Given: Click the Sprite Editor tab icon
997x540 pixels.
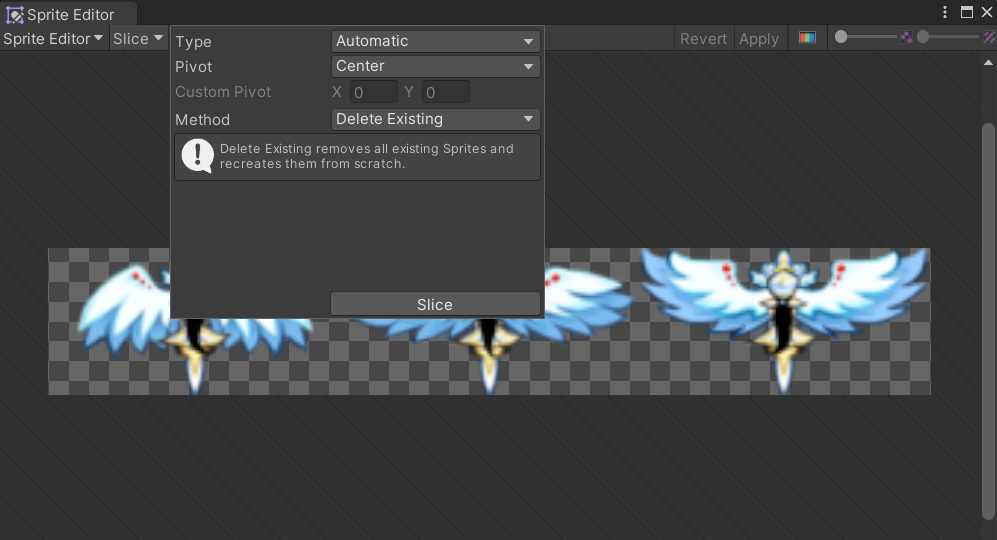Looking at the screenshot, I should click(x=15, y=15).
